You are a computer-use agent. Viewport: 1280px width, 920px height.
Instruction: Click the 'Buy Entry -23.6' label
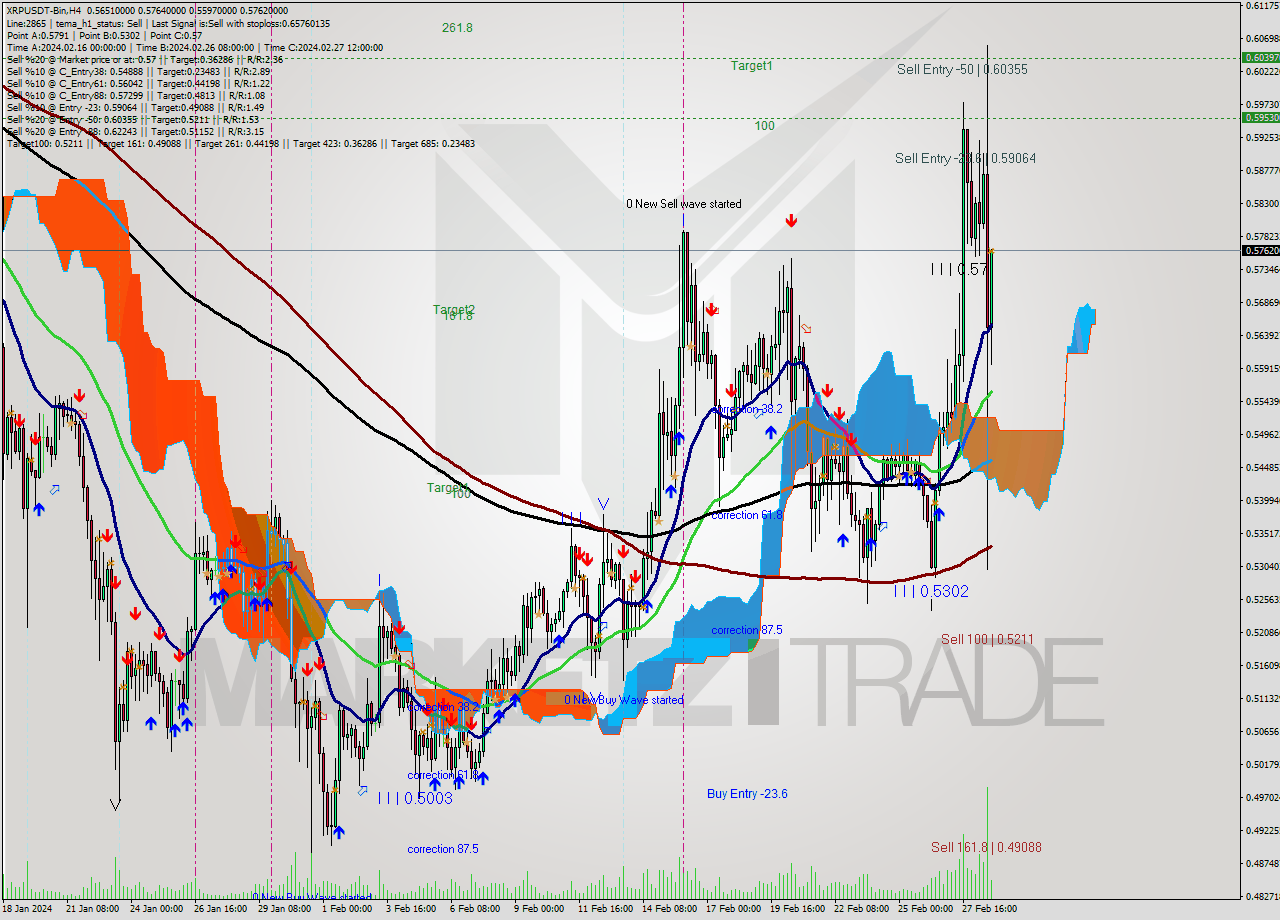(747, 794)
